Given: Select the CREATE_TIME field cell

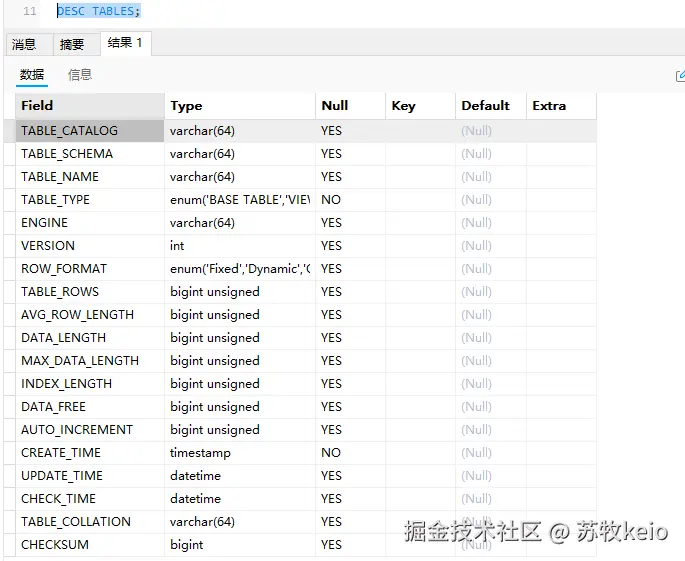Looking at the screenshot, I should click(x=90, y=453).
